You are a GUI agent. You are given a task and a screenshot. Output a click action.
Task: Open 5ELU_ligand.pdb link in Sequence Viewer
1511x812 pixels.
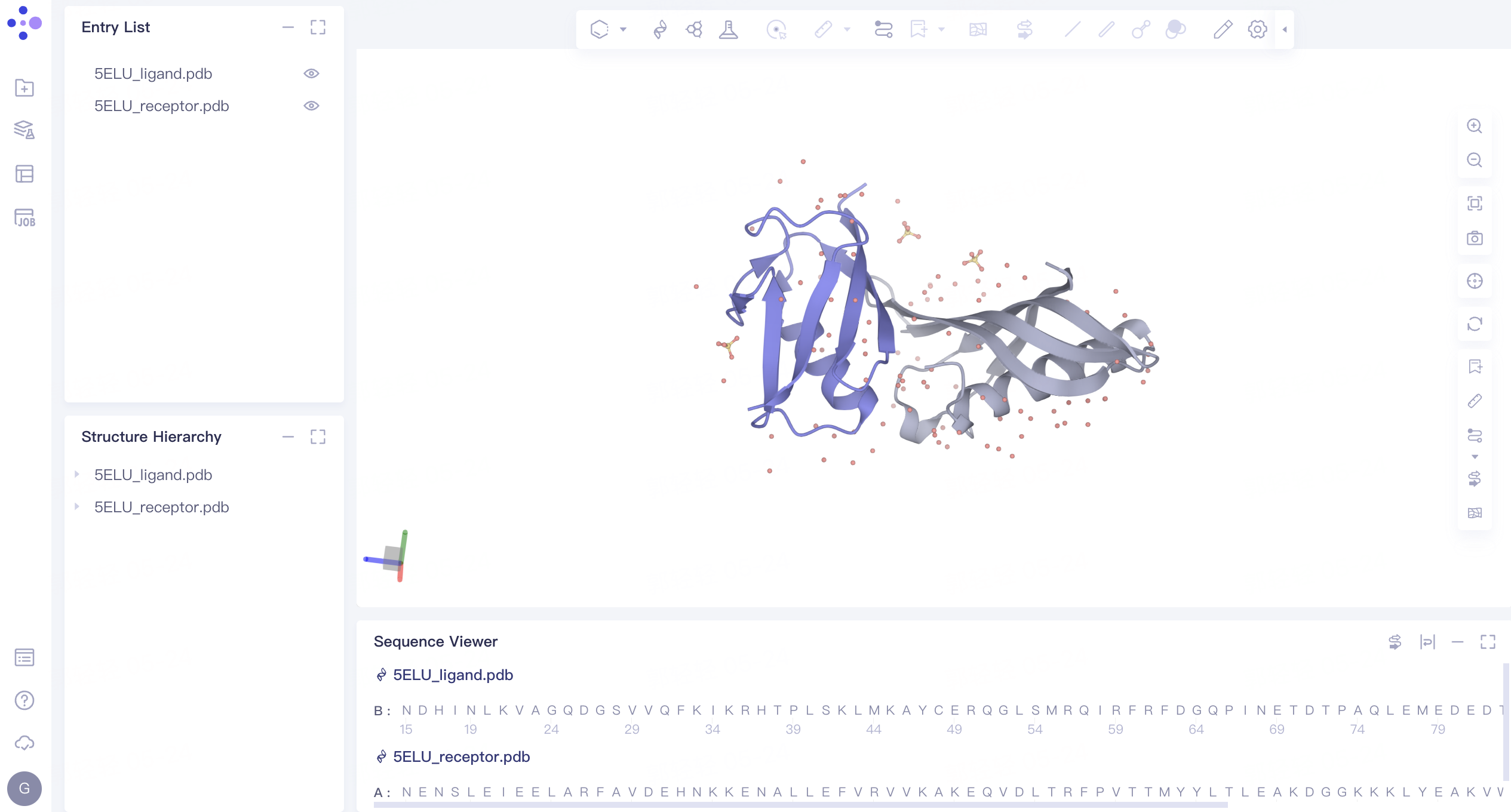pos(452,675)
